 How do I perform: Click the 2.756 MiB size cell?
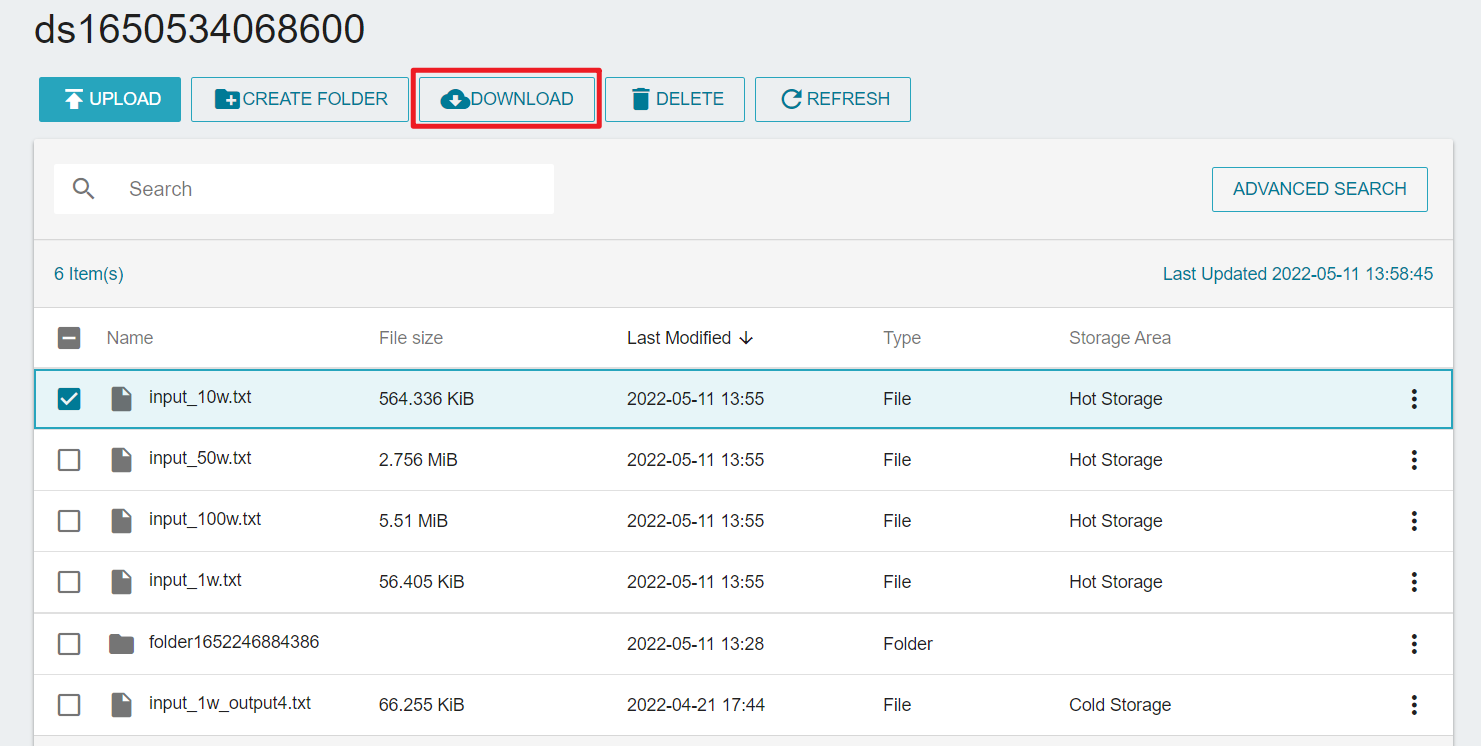click(418, 460)
